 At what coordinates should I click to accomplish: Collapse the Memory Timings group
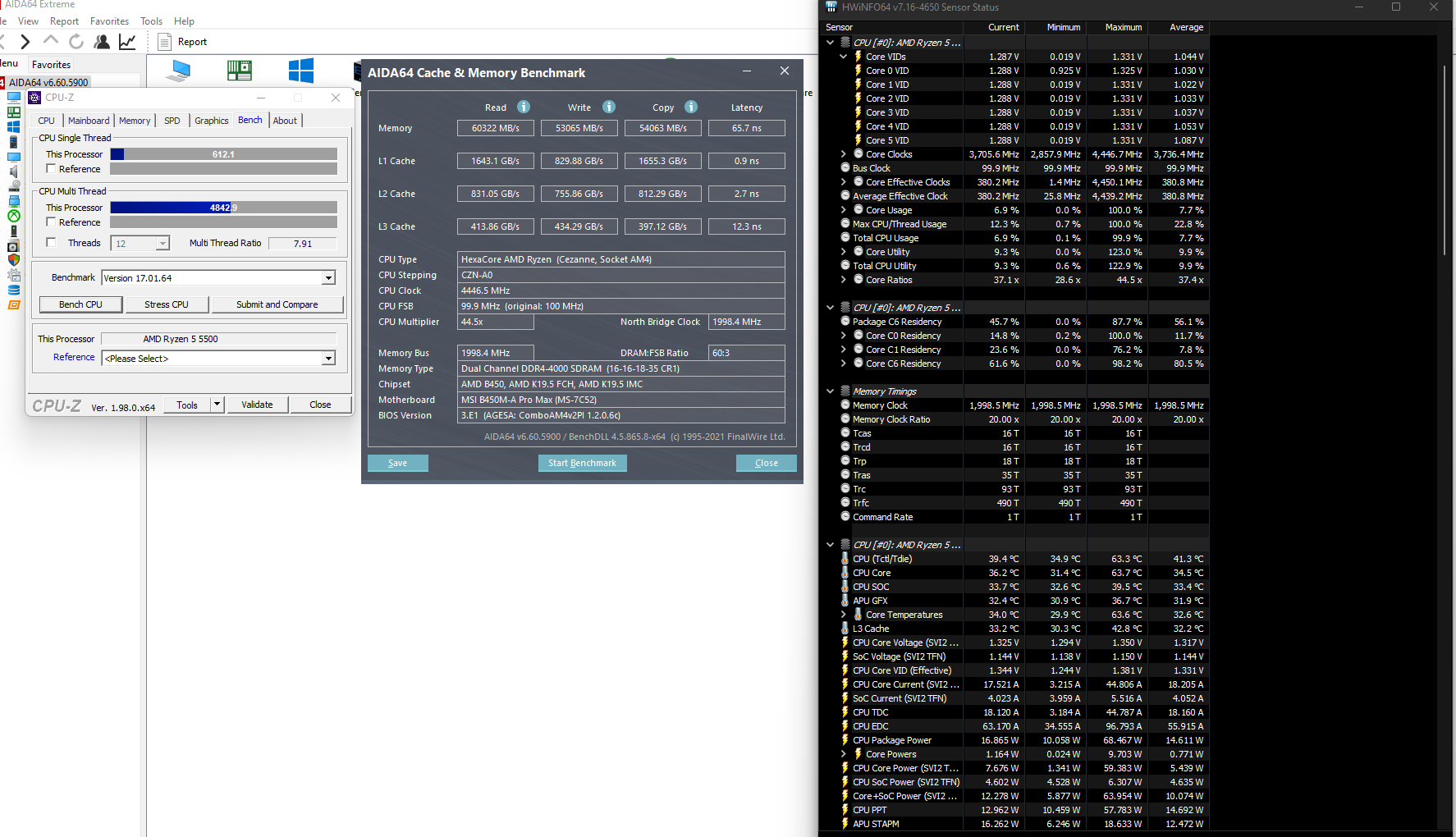831,391
